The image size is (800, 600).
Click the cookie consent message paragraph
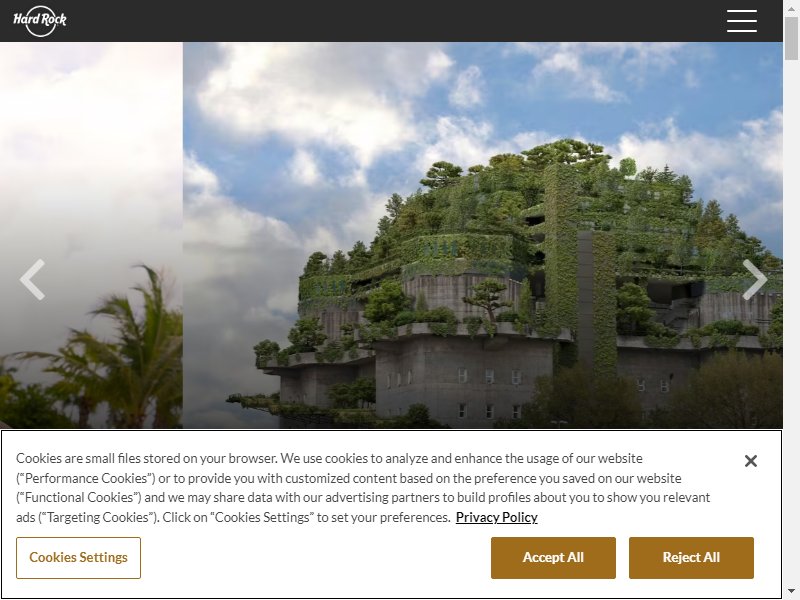pyautogui.click(x=363, y=488)
